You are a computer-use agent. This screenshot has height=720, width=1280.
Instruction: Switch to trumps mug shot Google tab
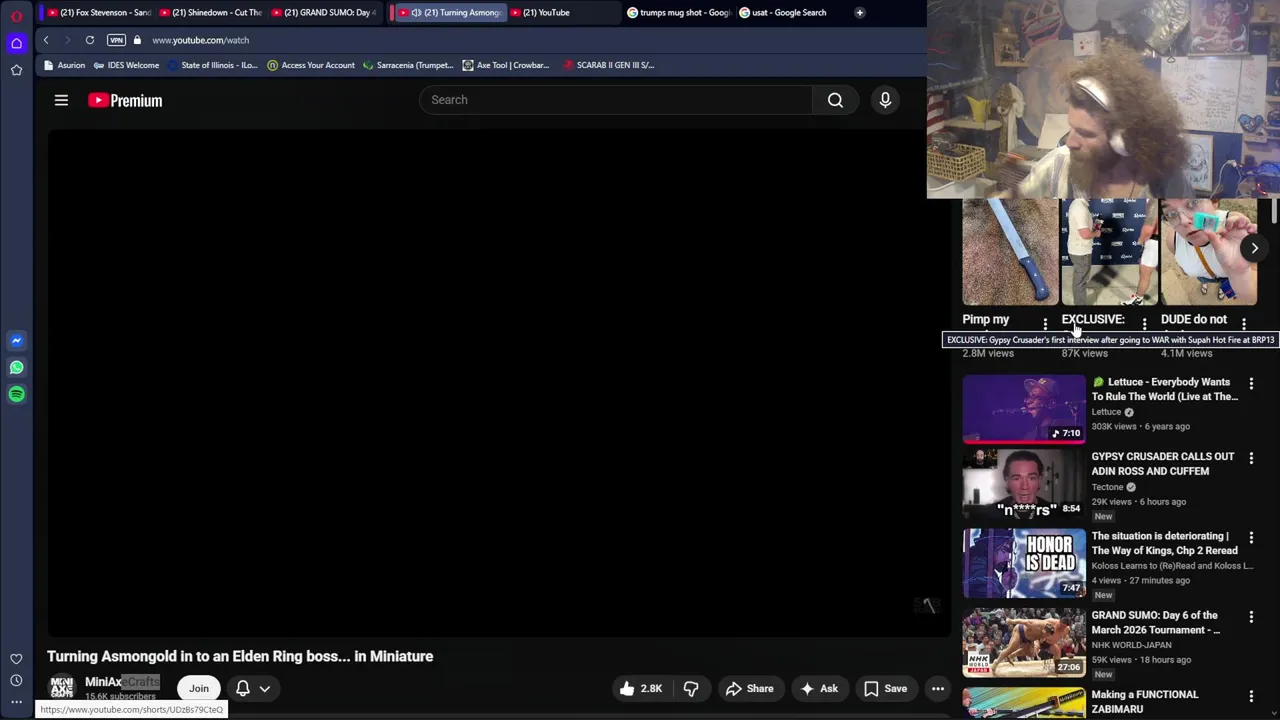tap(678, 12)
